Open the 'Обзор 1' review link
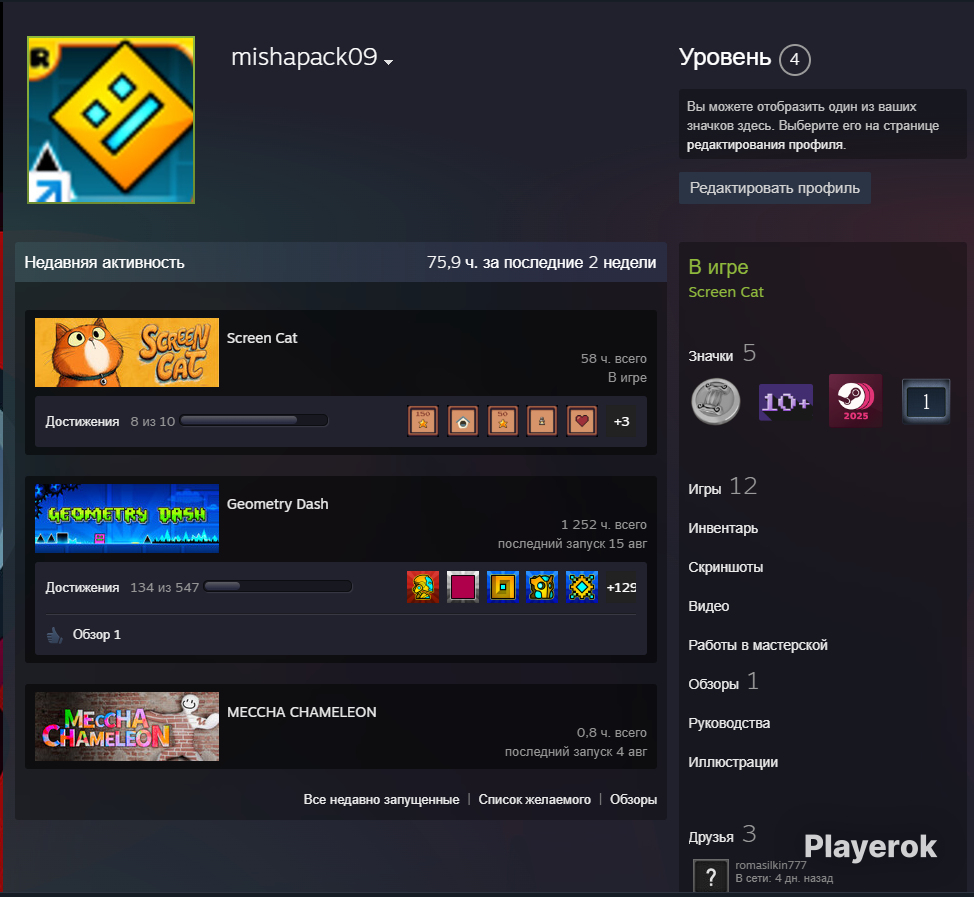Screen dimensions: 974x897 click(x=96, y=634)
